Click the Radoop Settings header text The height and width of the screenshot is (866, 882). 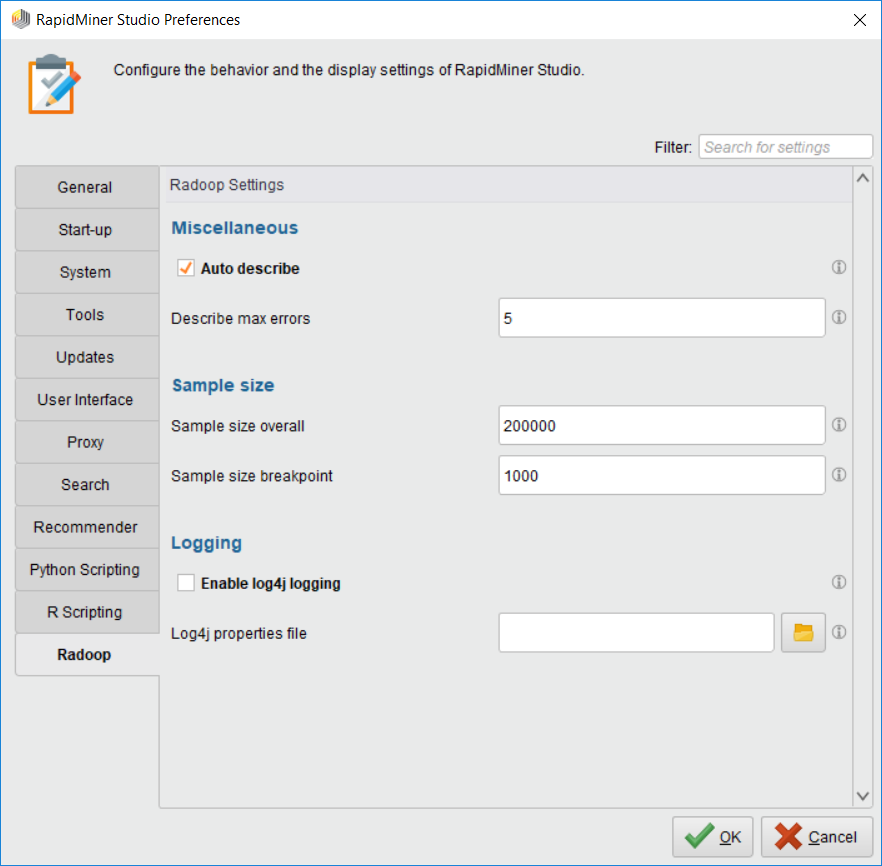227,185
